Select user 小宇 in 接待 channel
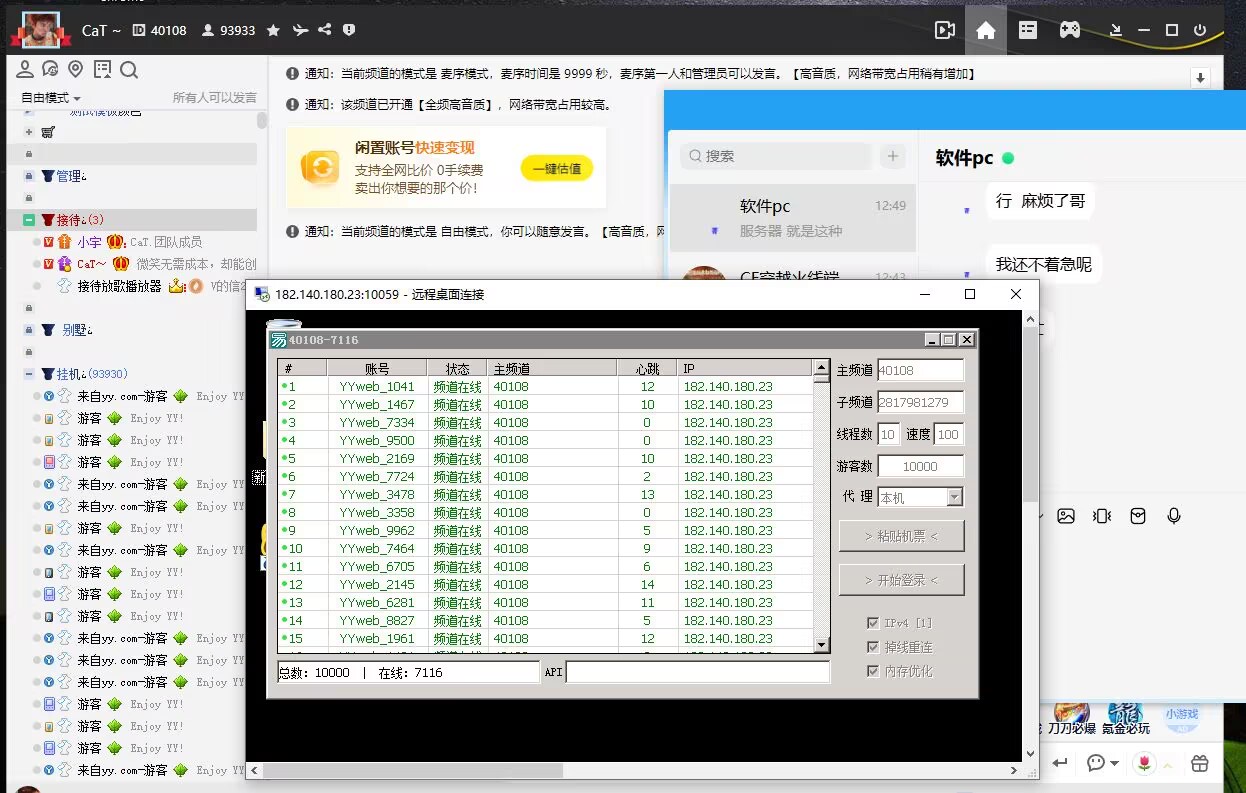Image resolution: width=1246 pixels, height=793 pixels. coord(89,242)
